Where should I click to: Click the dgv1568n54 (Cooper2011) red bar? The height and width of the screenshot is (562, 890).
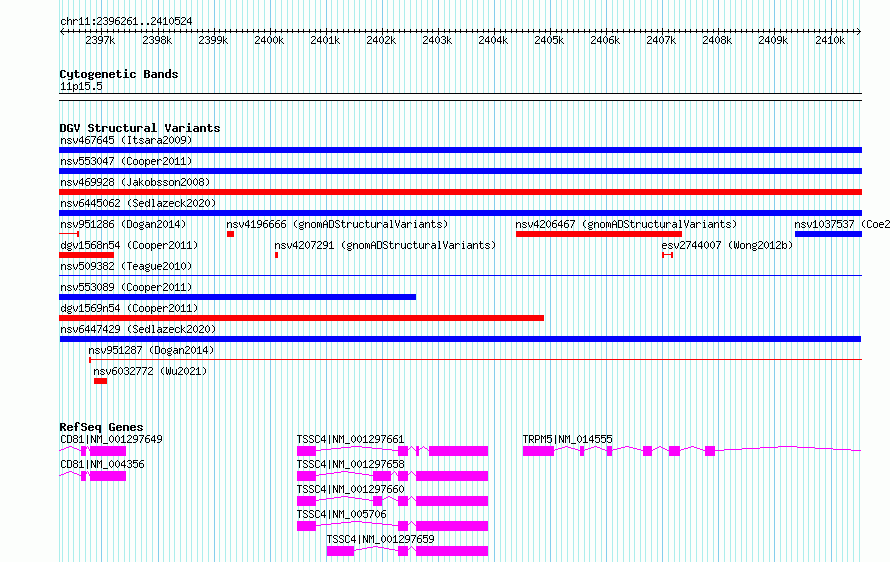(x=86, y=255)
